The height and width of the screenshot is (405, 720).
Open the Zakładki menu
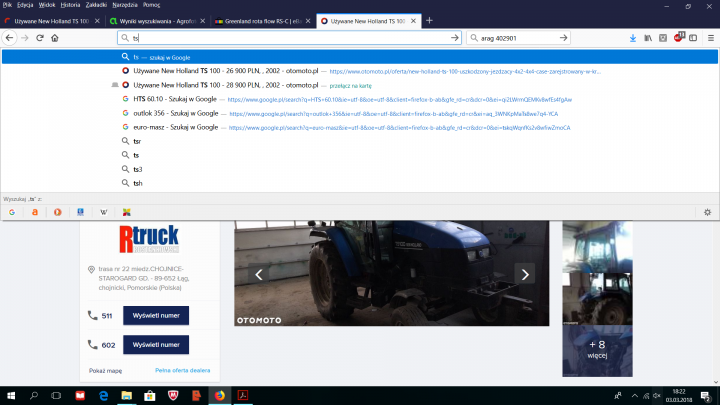point(96,5)
